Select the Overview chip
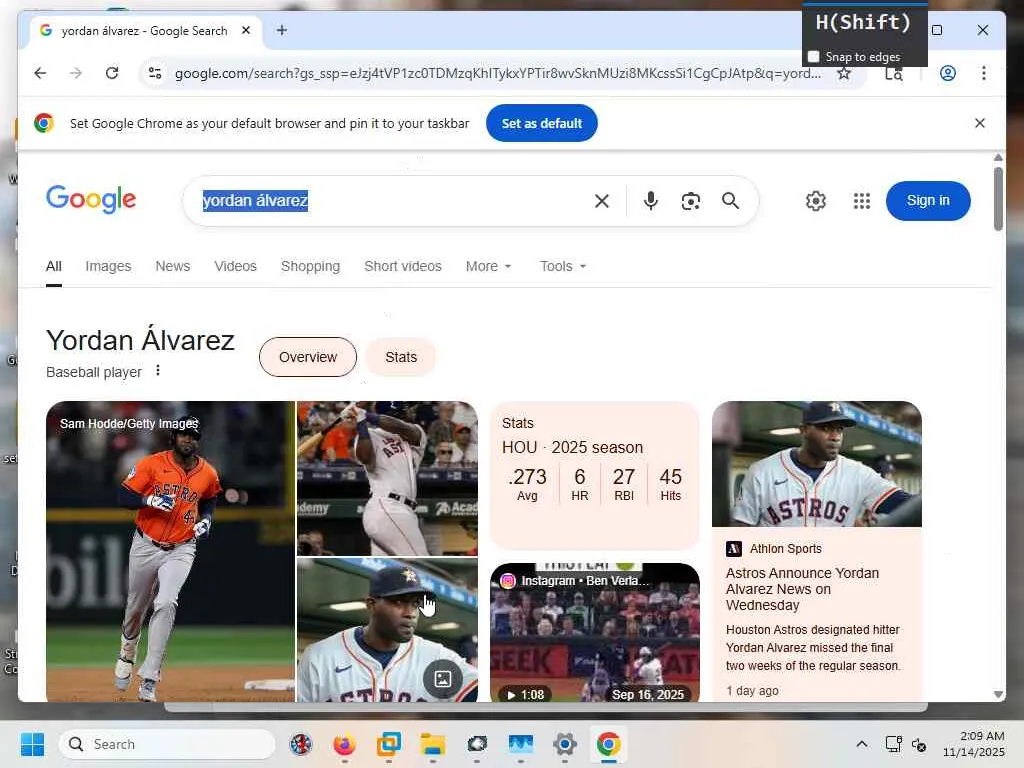The image size is (1024, 768). click(x=308, y=357)
